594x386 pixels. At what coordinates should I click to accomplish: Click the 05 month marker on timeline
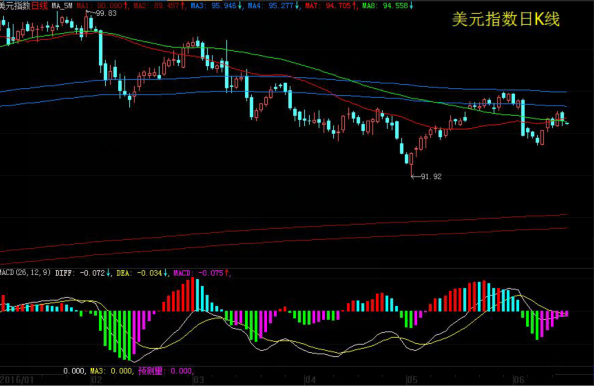click(x=412, y=380)
